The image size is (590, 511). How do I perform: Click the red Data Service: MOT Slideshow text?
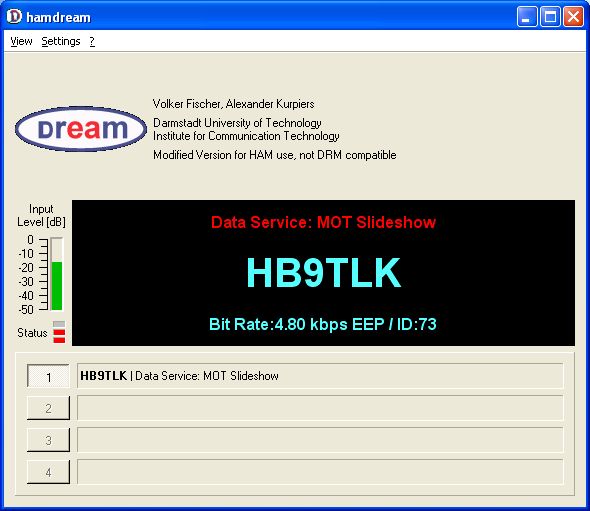[x=323, y=222]
